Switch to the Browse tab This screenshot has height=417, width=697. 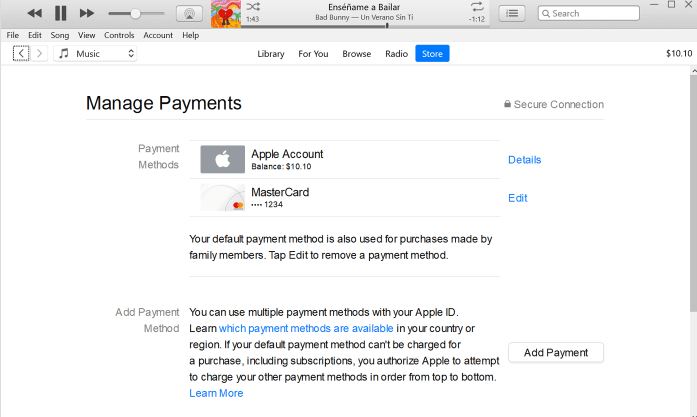(357, 54)
